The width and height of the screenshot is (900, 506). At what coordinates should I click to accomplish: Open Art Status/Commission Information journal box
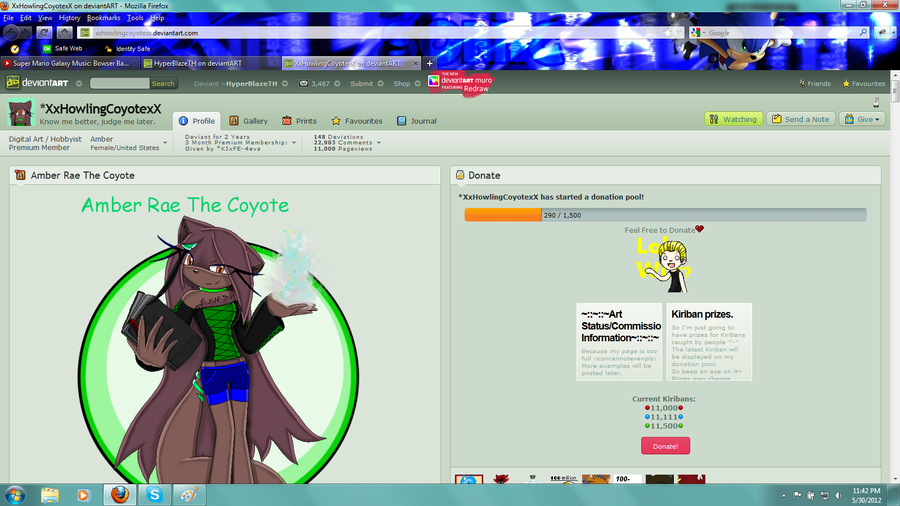click(x=619, y=342)
